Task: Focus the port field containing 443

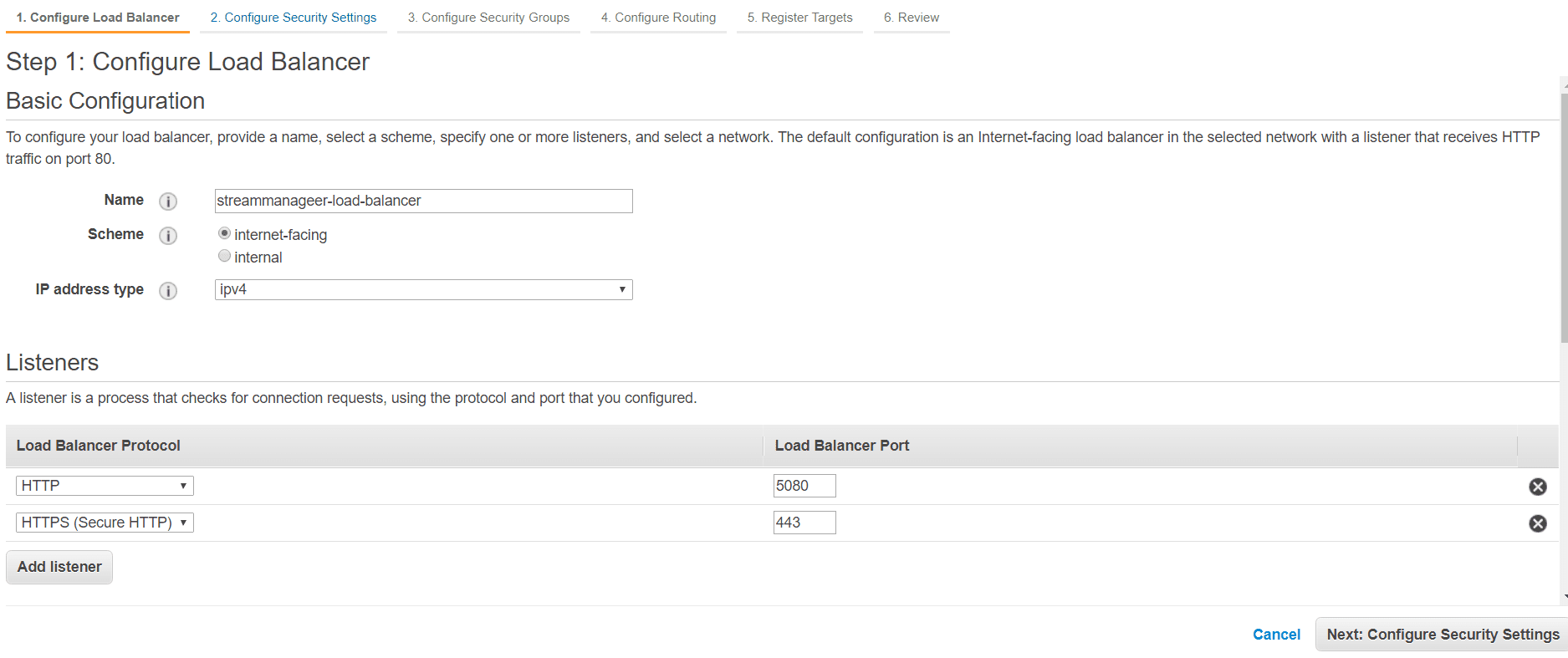Action: point(804,523)
